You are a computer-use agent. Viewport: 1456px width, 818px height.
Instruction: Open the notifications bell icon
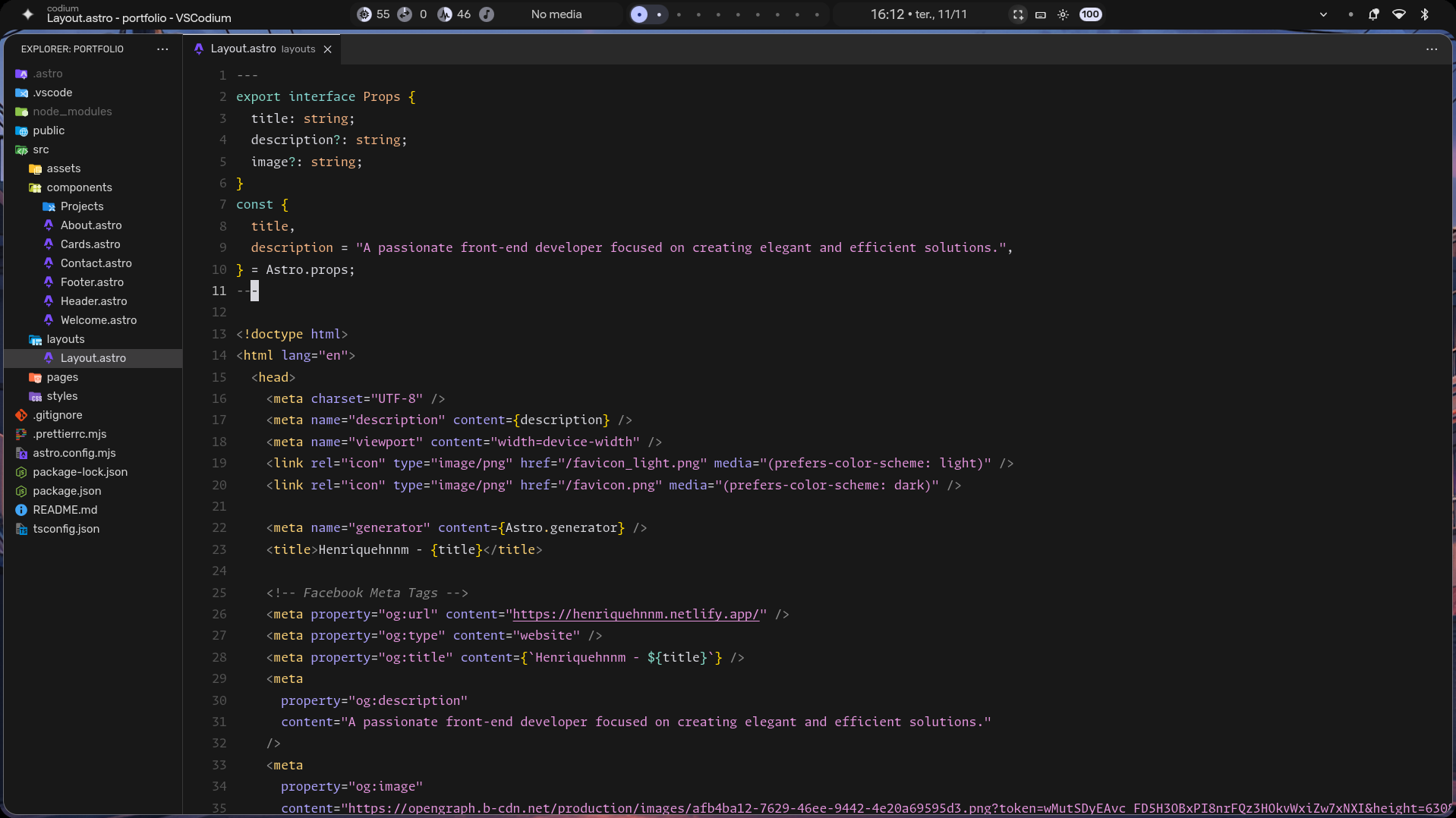1373,14
